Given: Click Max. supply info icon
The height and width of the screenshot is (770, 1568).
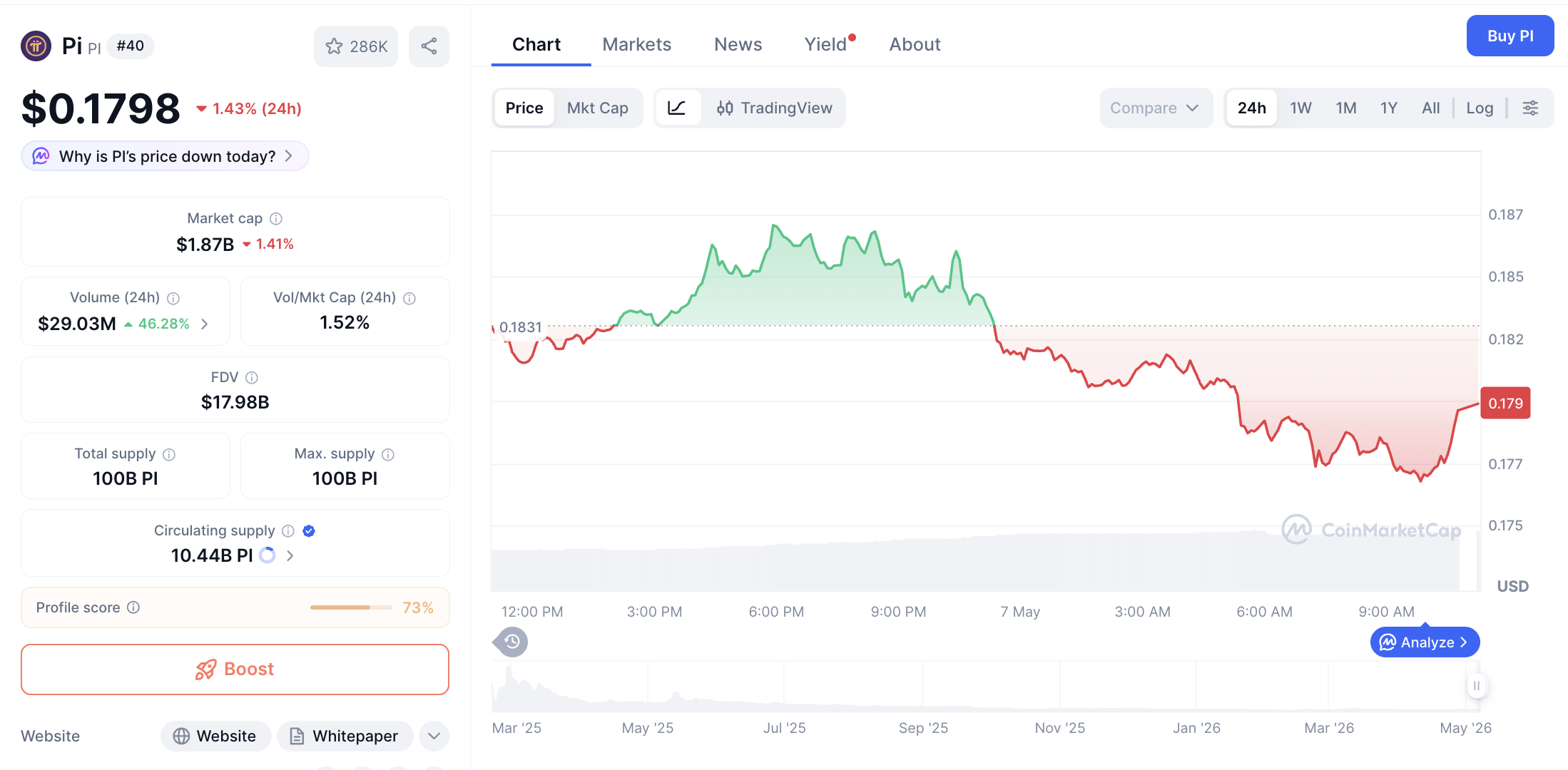Looking at the screenshot, I should click(x=388, y=454).
